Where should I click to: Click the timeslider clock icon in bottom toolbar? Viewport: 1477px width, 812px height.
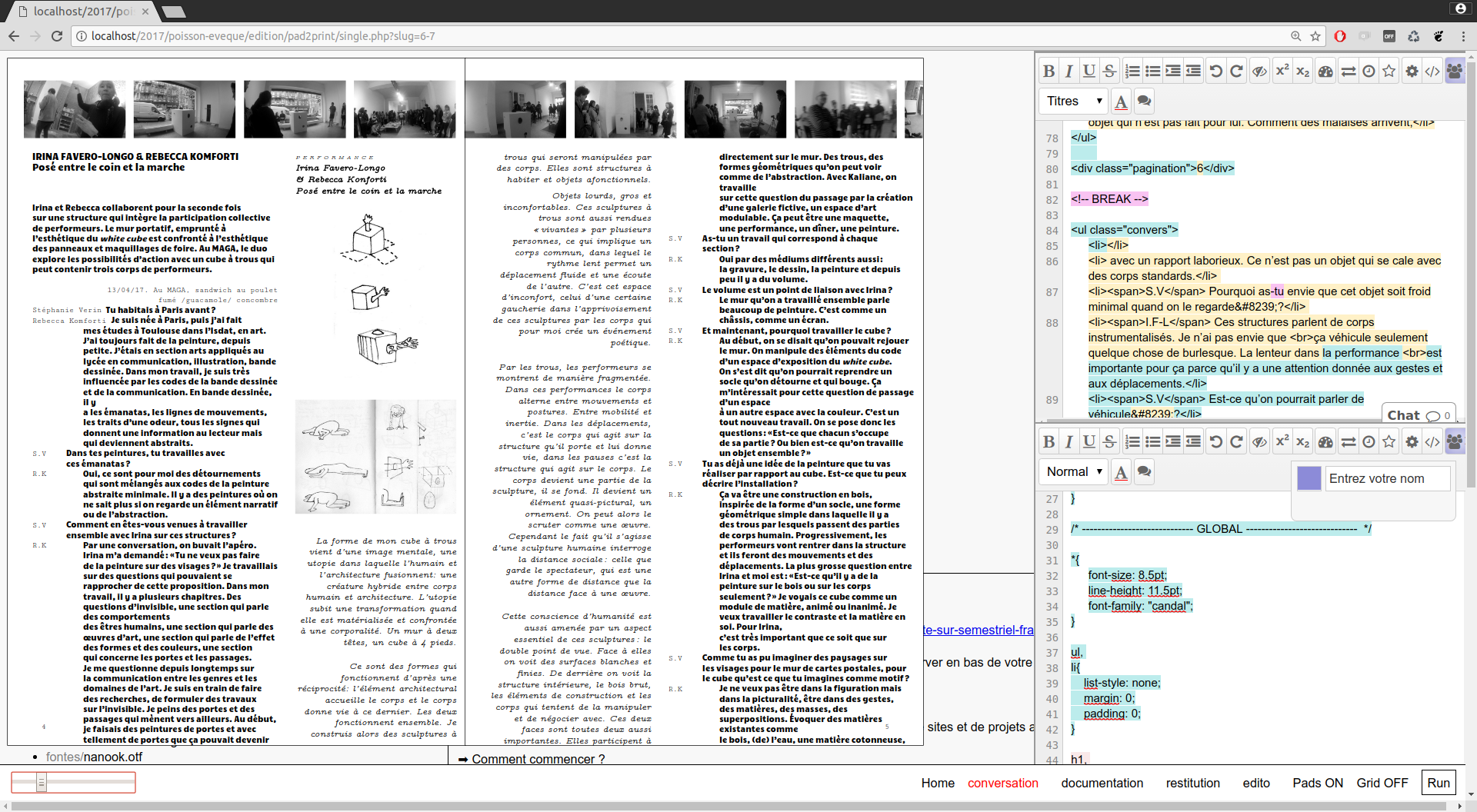[1369, 442]
